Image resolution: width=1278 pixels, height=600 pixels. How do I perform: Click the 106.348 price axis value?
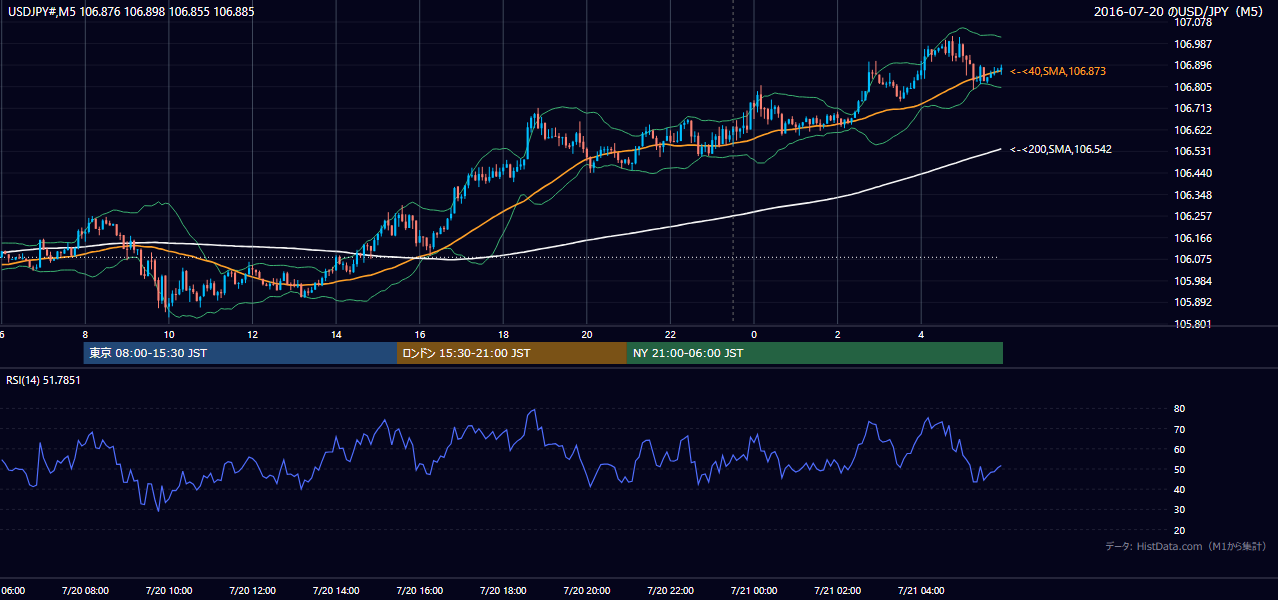[x=1194, y=195]
